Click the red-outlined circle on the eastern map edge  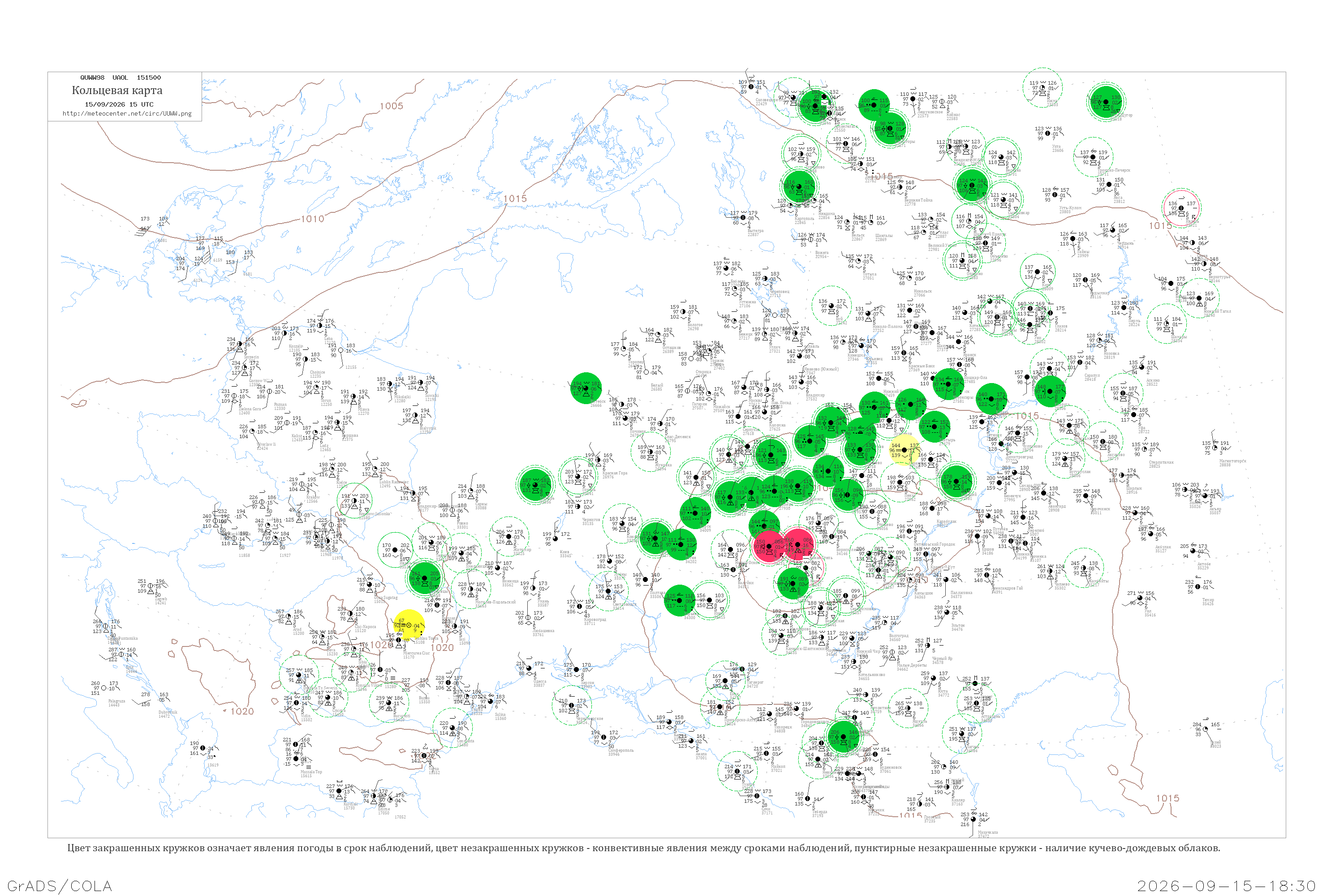pyautogui.click(x=1181, y=207)
